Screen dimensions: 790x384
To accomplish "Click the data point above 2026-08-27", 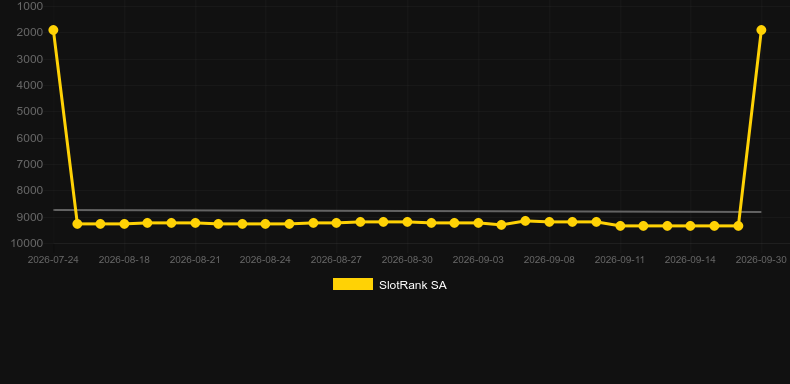I will 336,223.
